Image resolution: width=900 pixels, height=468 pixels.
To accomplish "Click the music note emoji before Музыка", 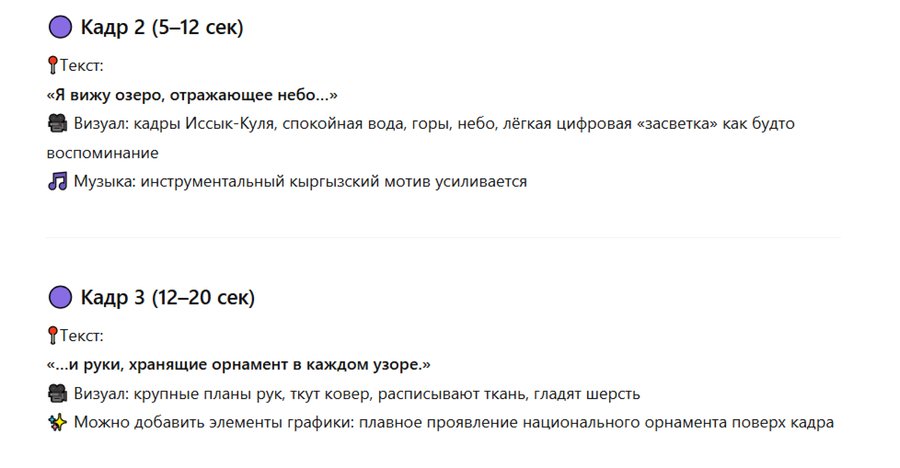I will (56, 182).
